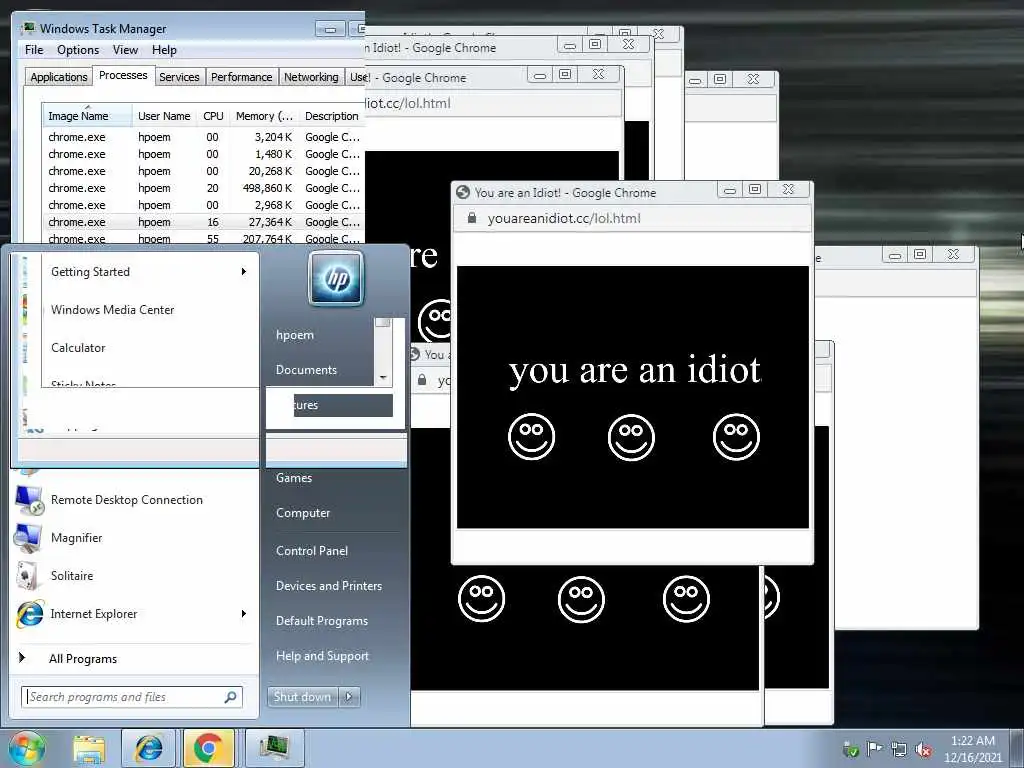The image size is (1024, 768).
Task: Select chrome.exe row with 2,968 K memory
Action: [x=203, y=205]
